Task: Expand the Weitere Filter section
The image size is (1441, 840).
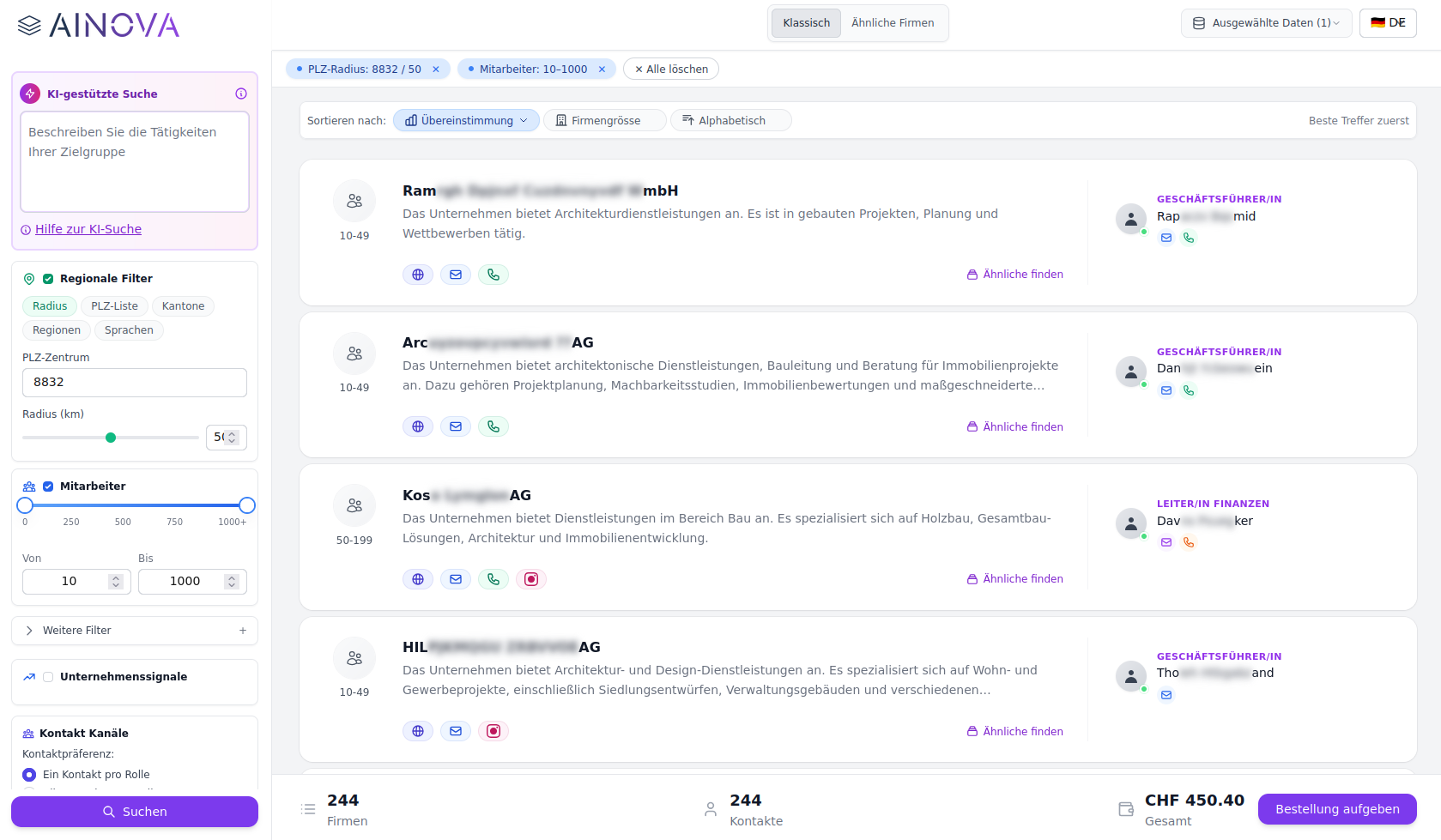Action: (134, 631)
